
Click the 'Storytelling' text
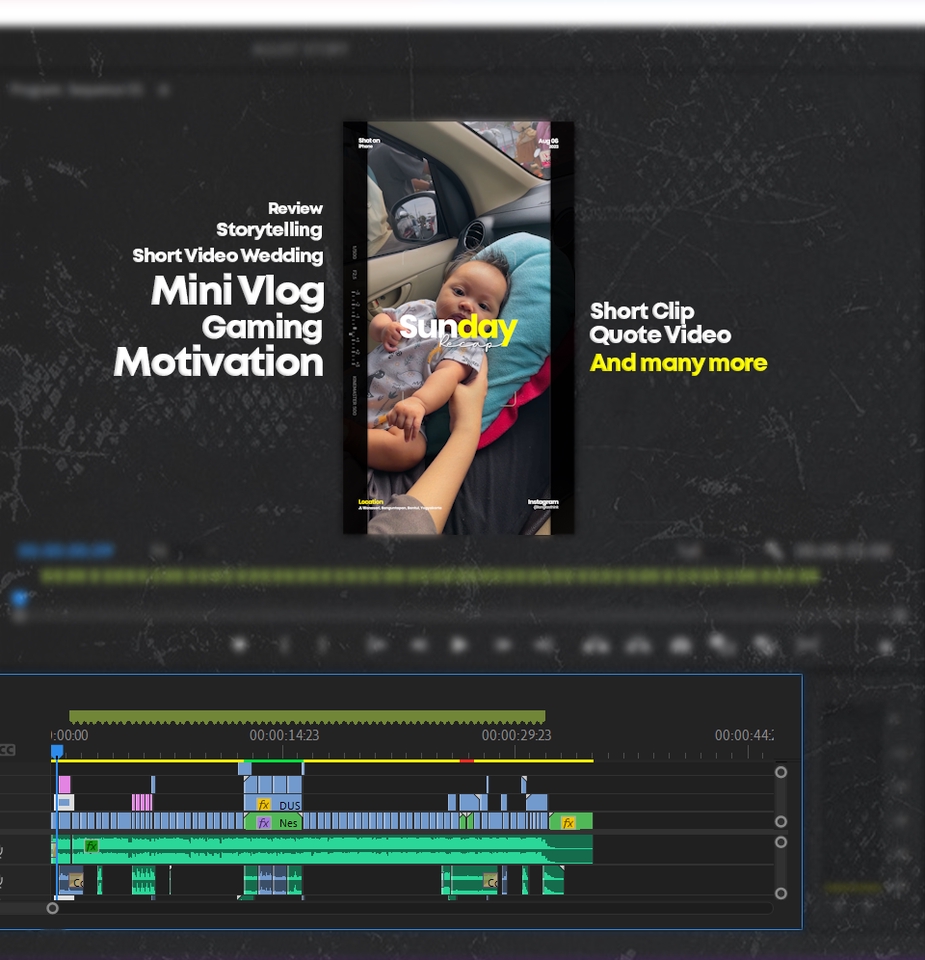click(269, 230)
